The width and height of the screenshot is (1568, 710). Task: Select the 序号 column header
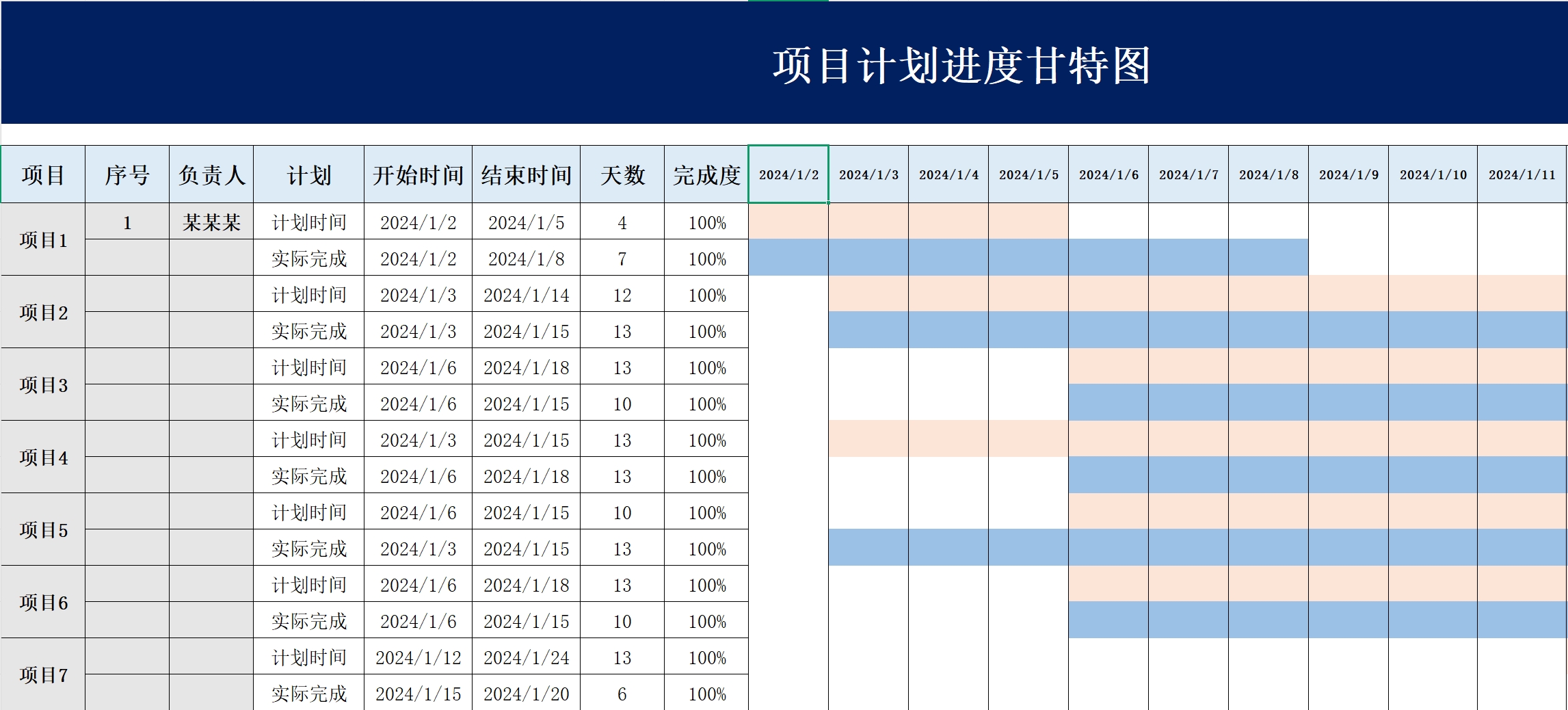click(x=127, y=174)
